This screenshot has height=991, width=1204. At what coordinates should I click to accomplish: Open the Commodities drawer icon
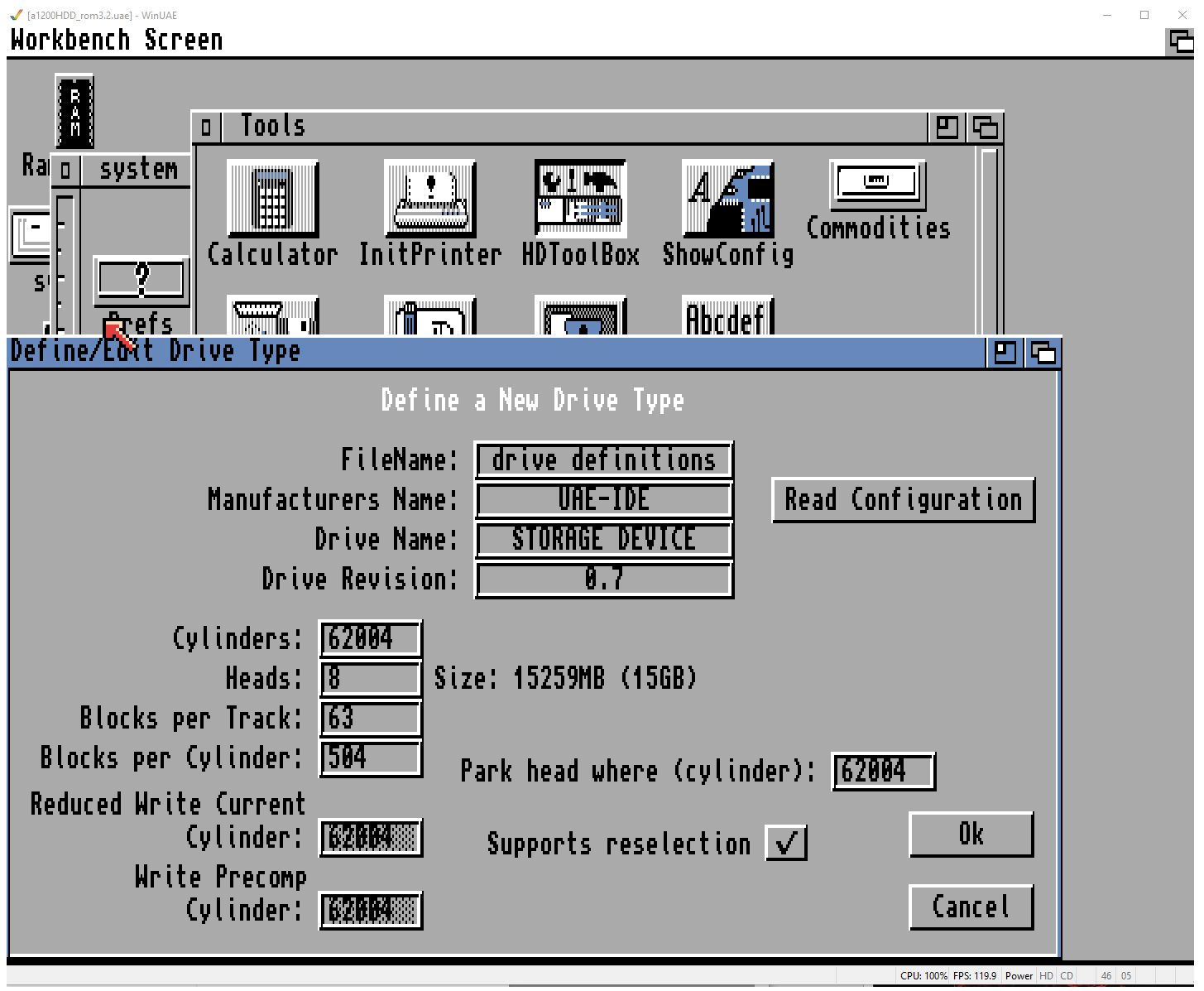click(877, 184)
